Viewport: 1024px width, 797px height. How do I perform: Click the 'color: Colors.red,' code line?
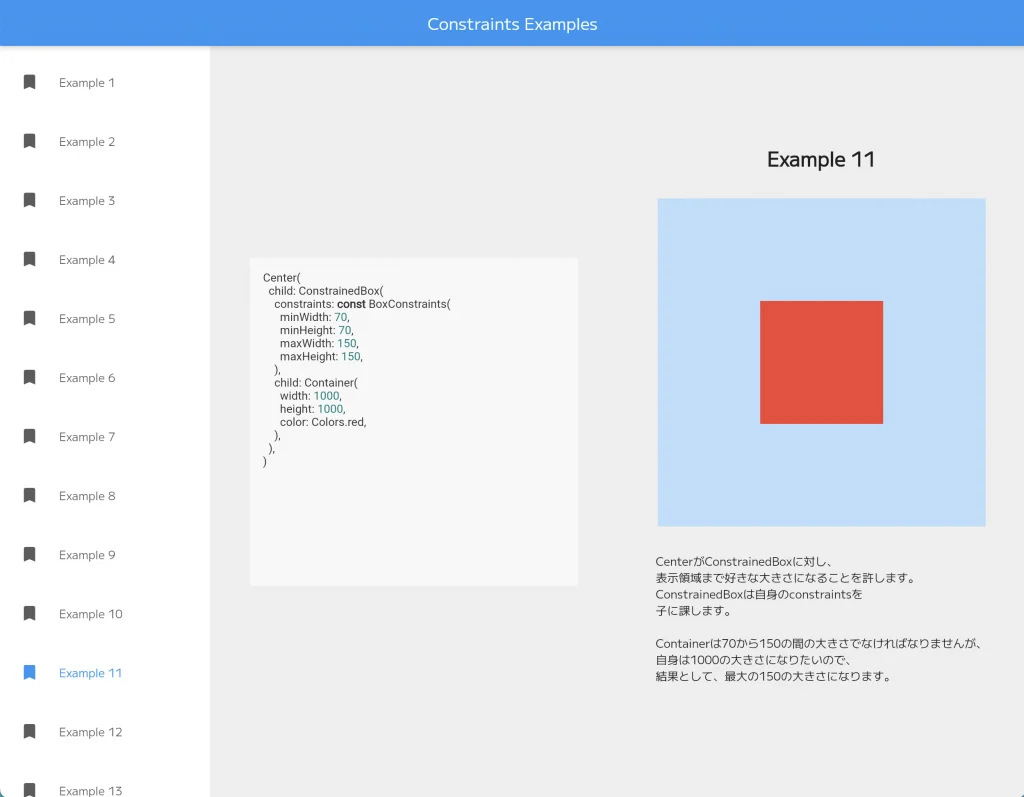point(323,422)
